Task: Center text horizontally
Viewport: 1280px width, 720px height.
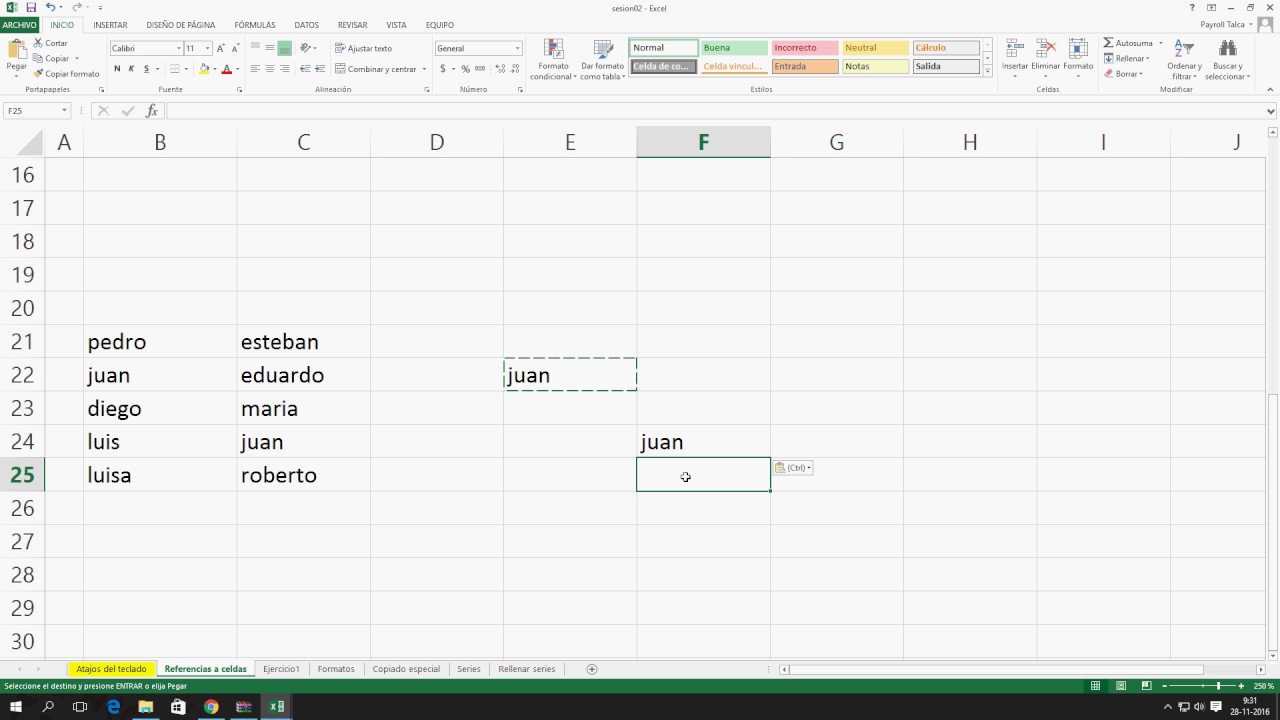Action: 270,69
